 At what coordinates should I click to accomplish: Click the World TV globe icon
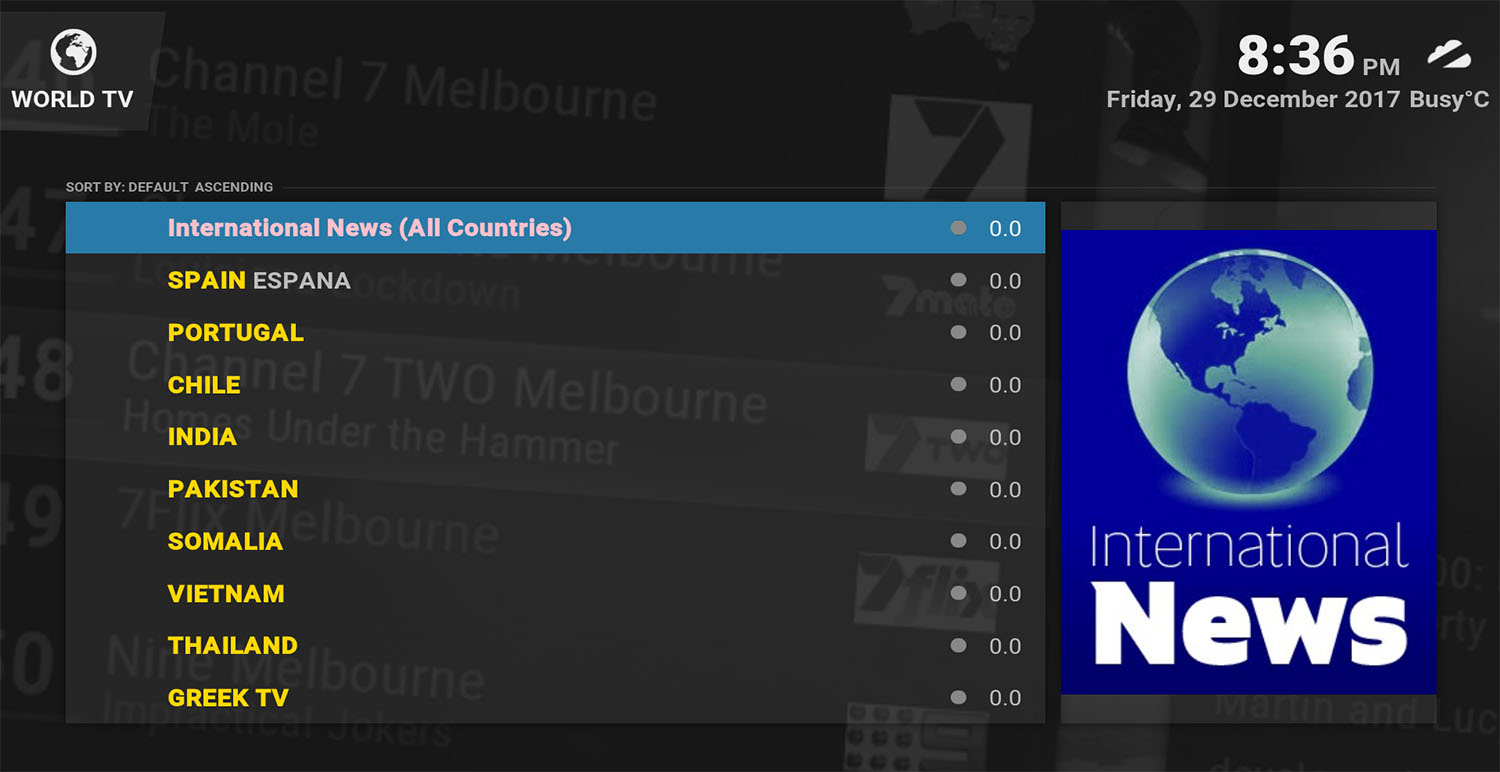coord(73,51)
